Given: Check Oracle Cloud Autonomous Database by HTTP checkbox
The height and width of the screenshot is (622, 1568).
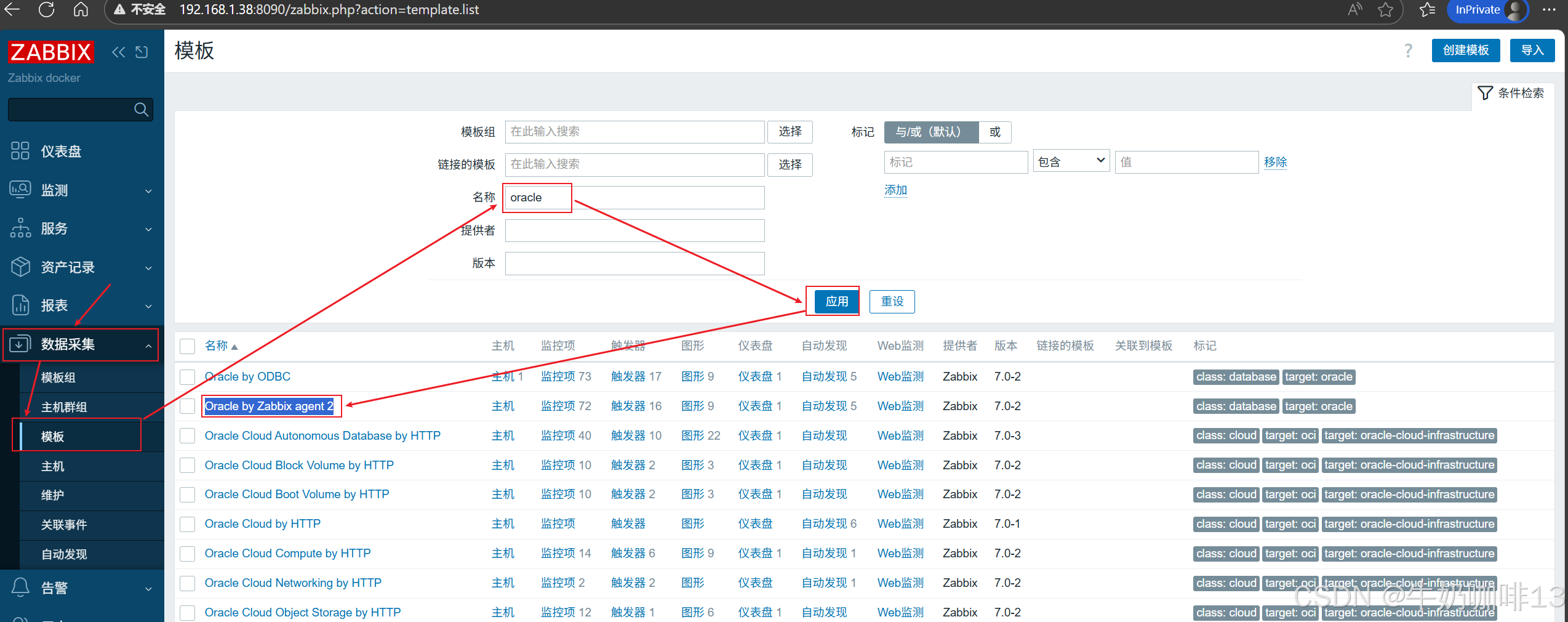Looking at the screenshot, I should point(187,436).
